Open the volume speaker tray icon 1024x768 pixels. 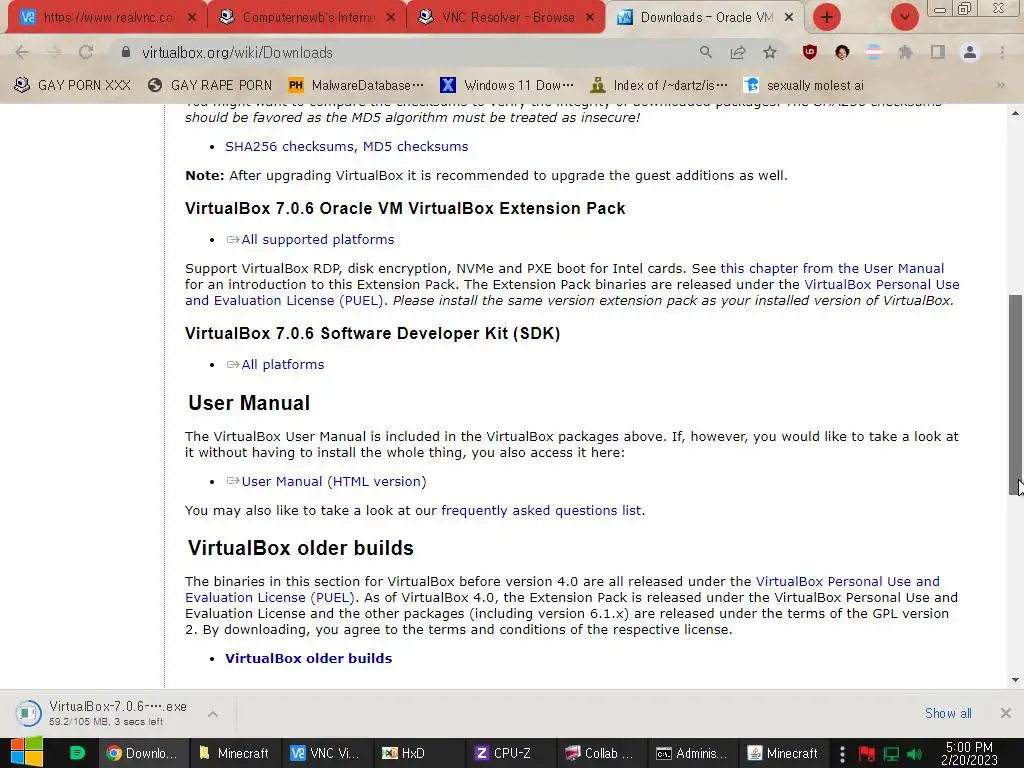[x=914, y=754]
